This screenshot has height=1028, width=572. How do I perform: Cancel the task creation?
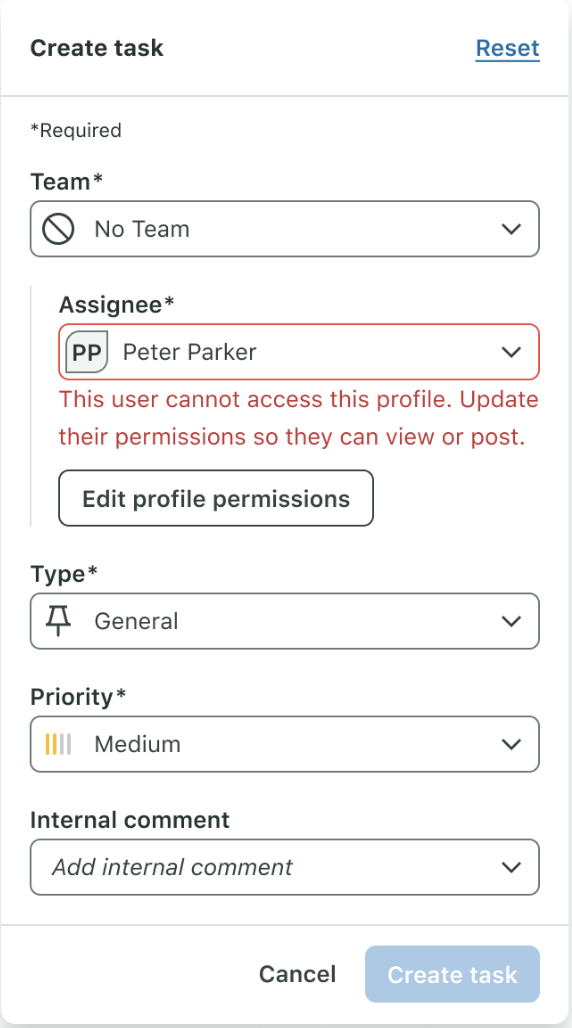(x=297, y=974)
